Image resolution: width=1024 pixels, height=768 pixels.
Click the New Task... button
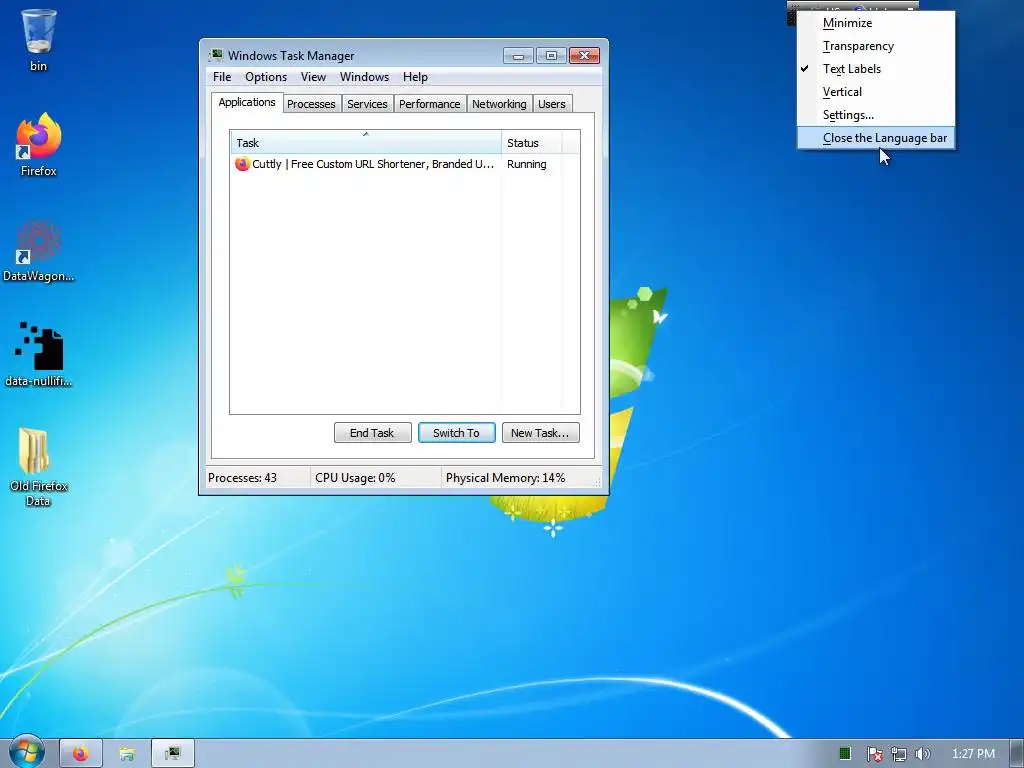pyautogui.click(x=540, y=432)
